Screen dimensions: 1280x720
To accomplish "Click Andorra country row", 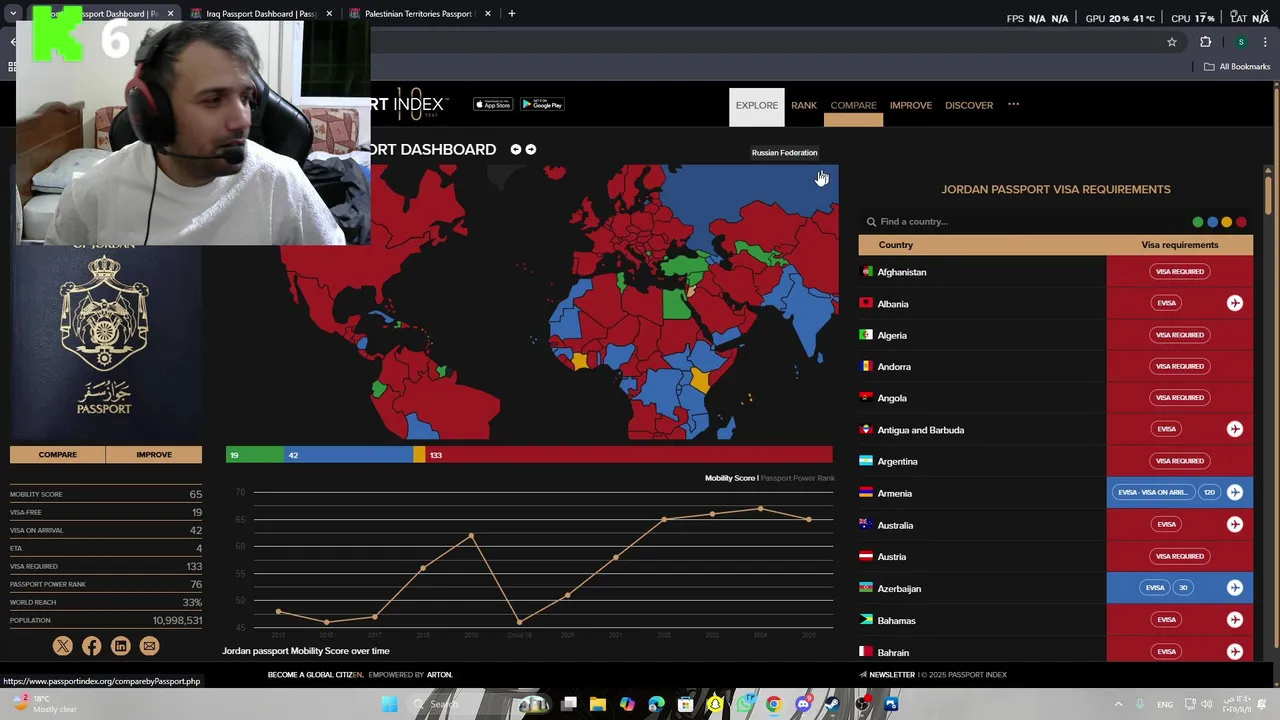I will [1055, 366].
